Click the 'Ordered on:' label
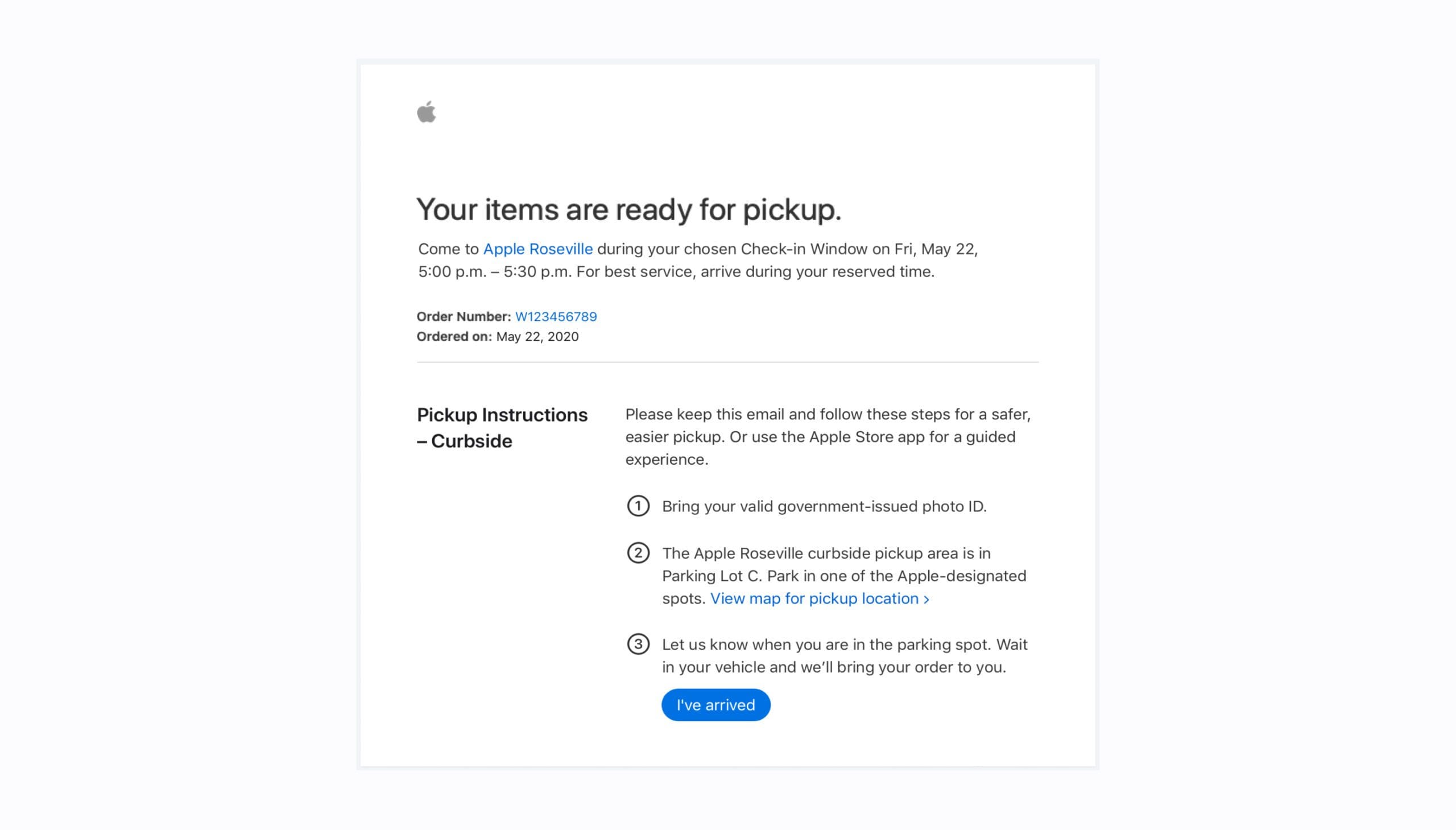This screenshot has height=830, width=1456. (x=454, y=336)
